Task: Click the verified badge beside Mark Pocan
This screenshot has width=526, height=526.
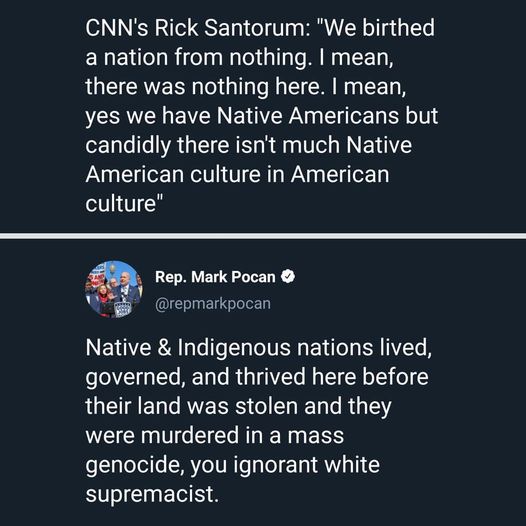Action: [288, 277]
